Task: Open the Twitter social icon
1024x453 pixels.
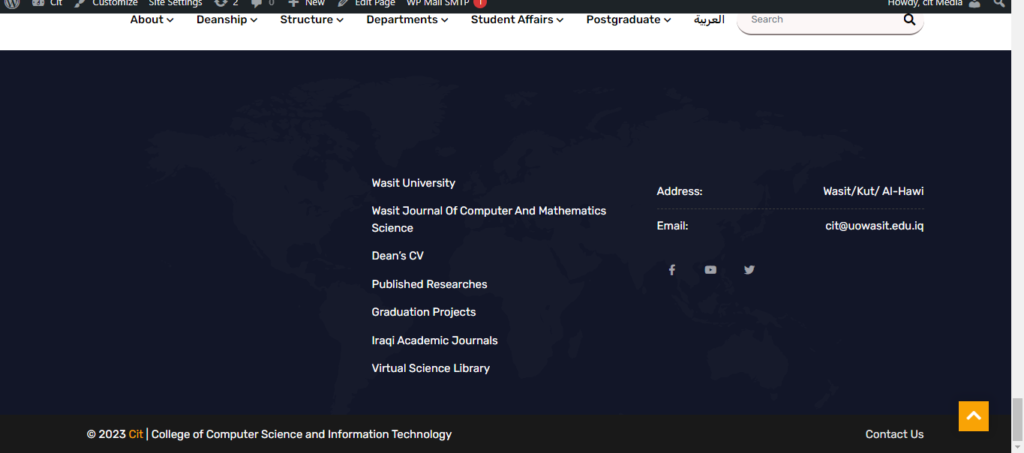Action: pos(749,270)
